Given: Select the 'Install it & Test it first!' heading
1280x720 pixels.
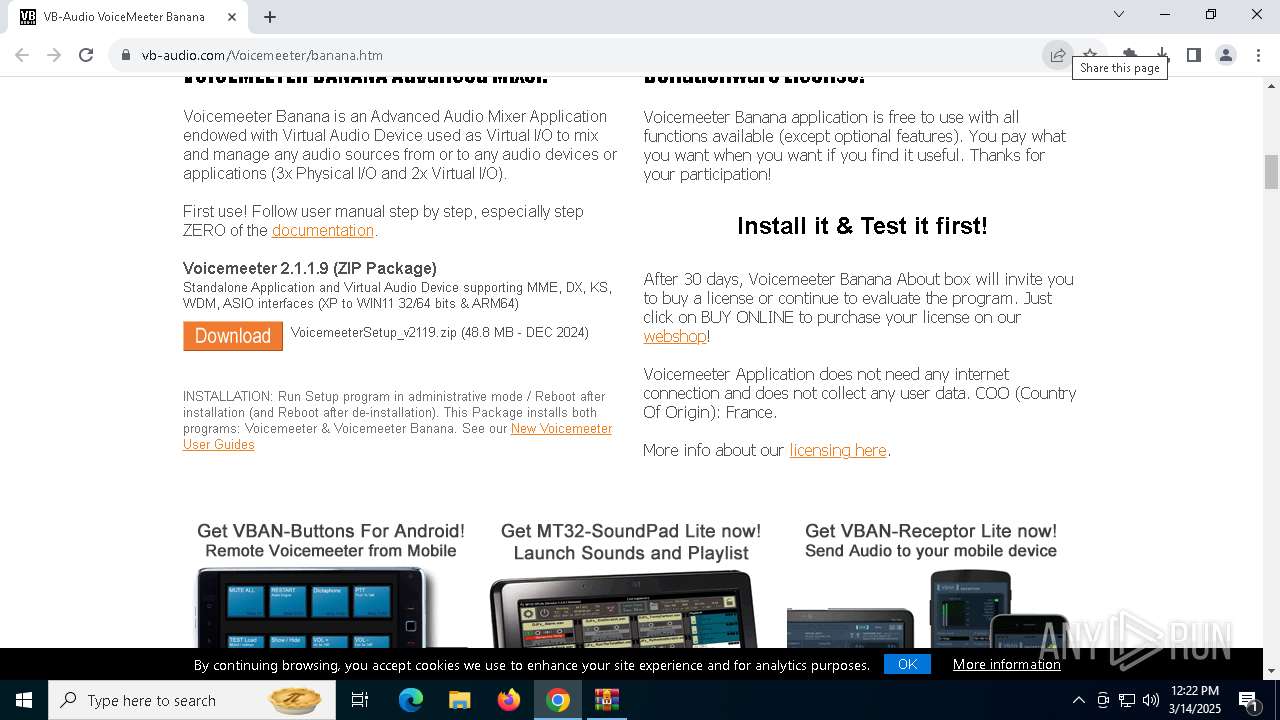Looking at the screenshot, I should coord(862,226).
